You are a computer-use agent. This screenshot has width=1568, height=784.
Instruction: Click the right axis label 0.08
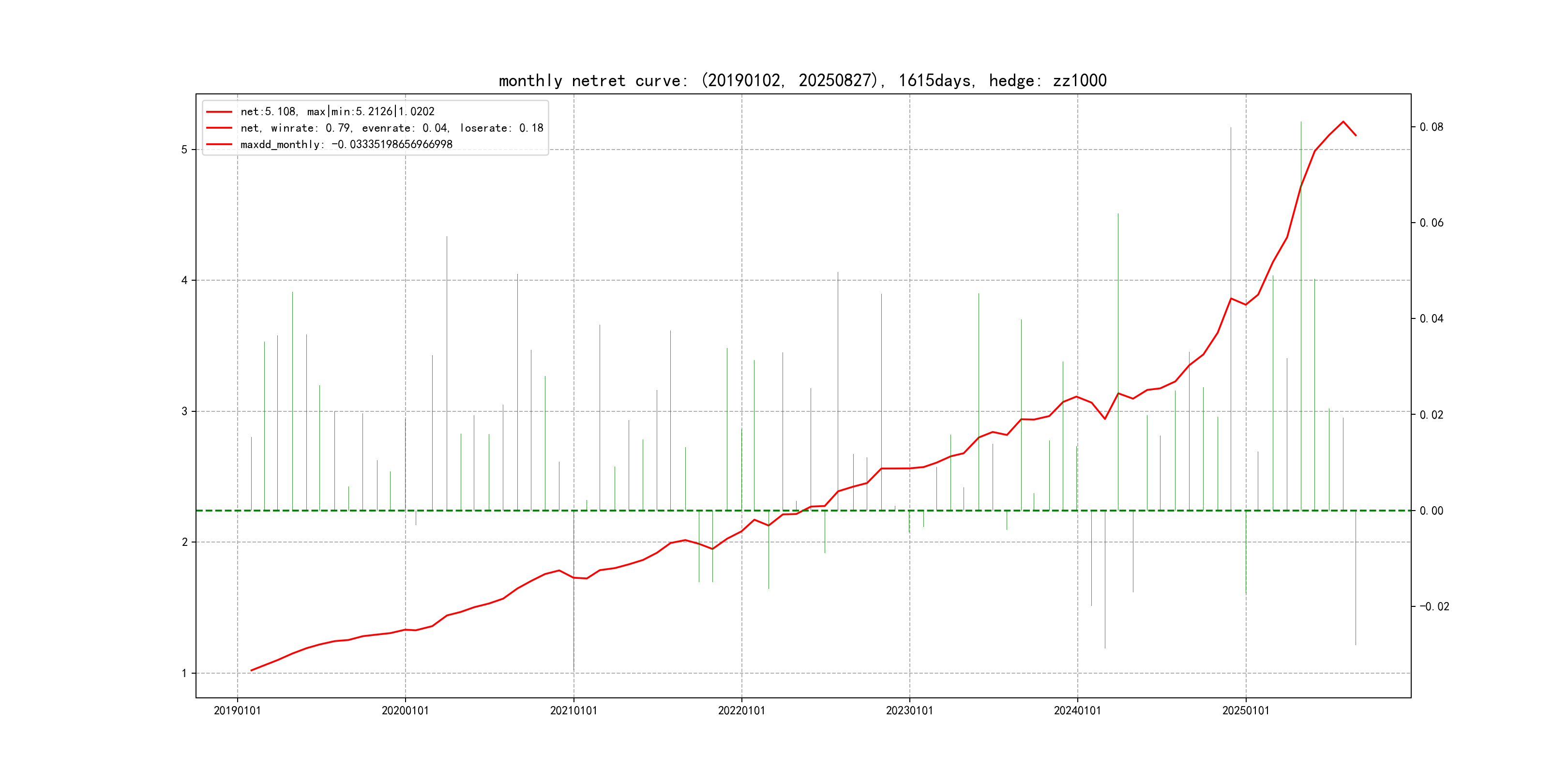coord(1431,127)
